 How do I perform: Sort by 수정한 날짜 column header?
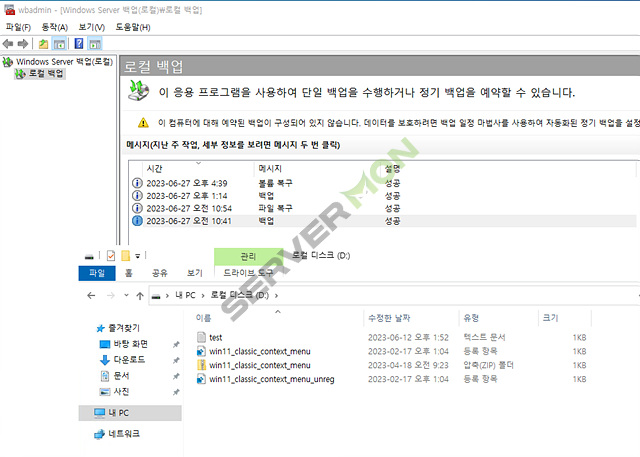pos(389,318)
